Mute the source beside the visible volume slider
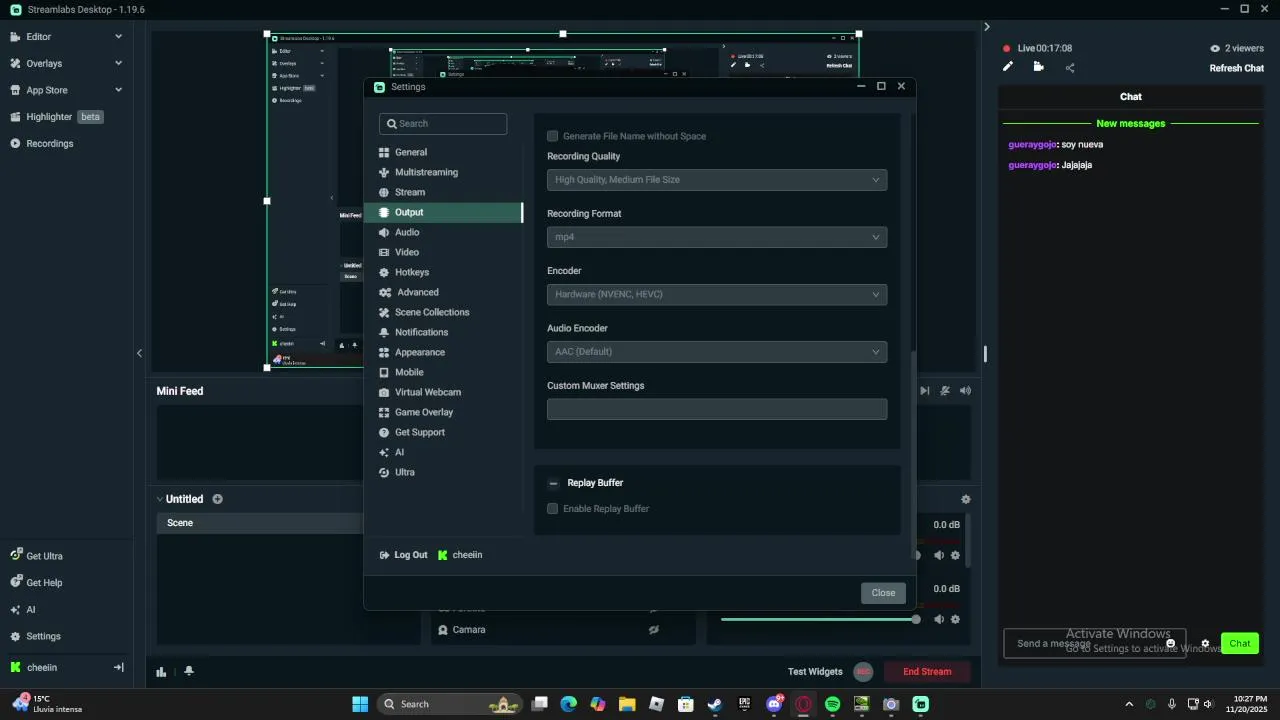Screen dimensions: 1280x720 click(x=939, y=619)
